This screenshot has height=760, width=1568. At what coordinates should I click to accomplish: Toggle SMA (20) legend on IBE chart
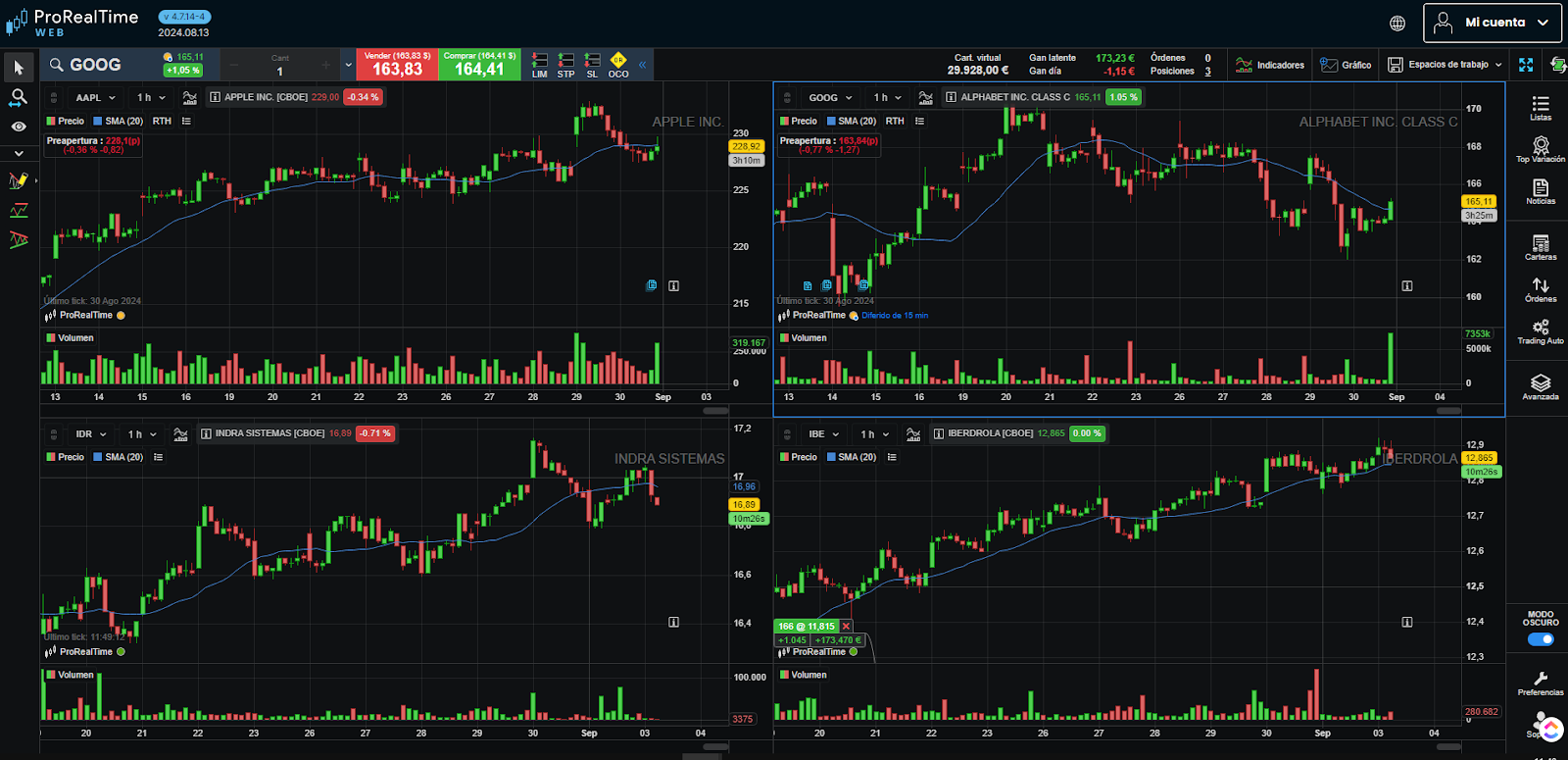coord(852,457)
